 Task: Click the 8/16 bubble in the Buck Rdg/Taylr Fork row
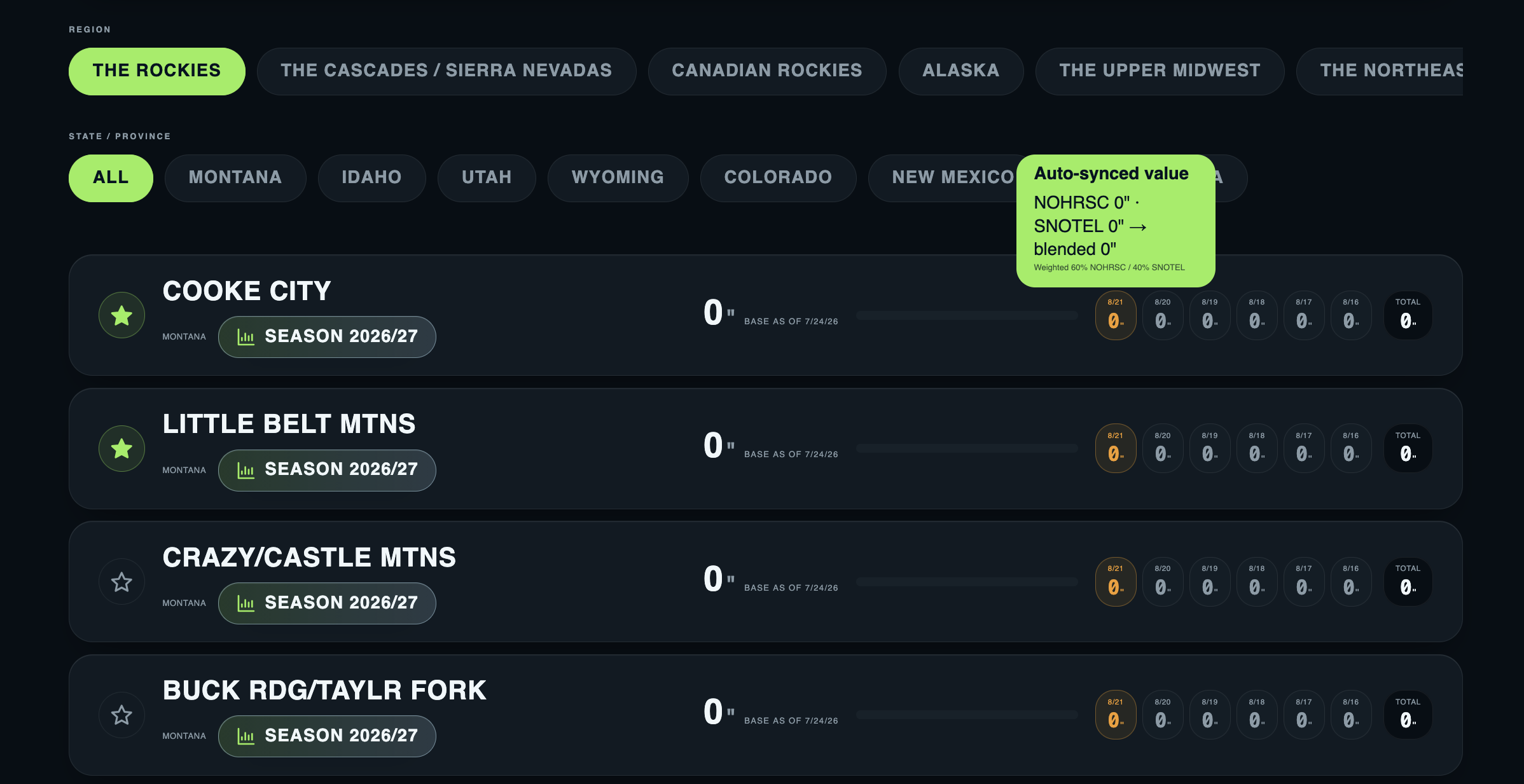click(x=1351, y=715)
